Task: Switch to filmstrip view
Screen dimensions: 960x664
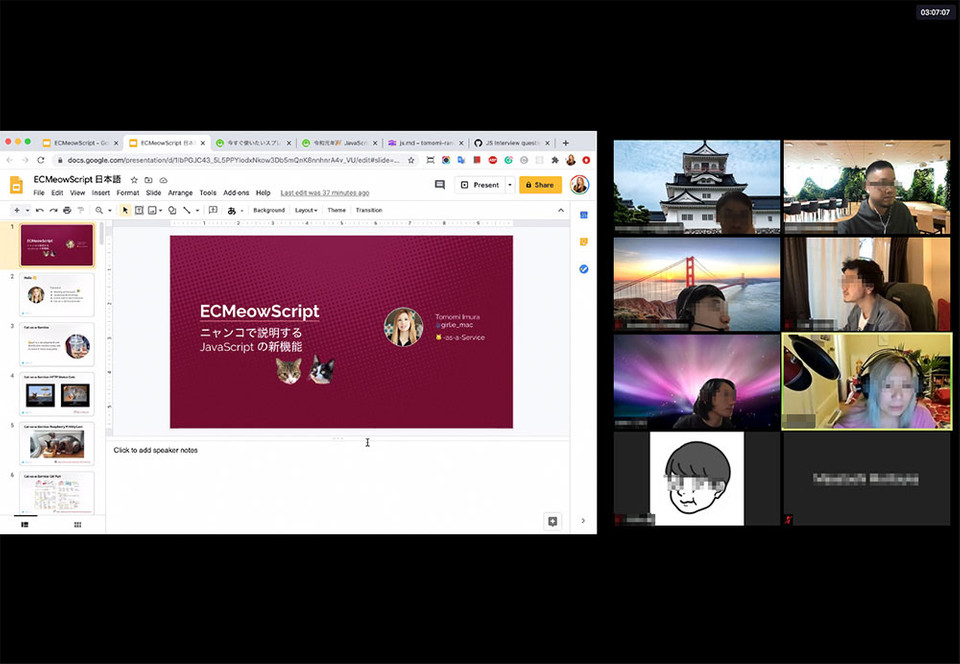Action: [25, 524]
